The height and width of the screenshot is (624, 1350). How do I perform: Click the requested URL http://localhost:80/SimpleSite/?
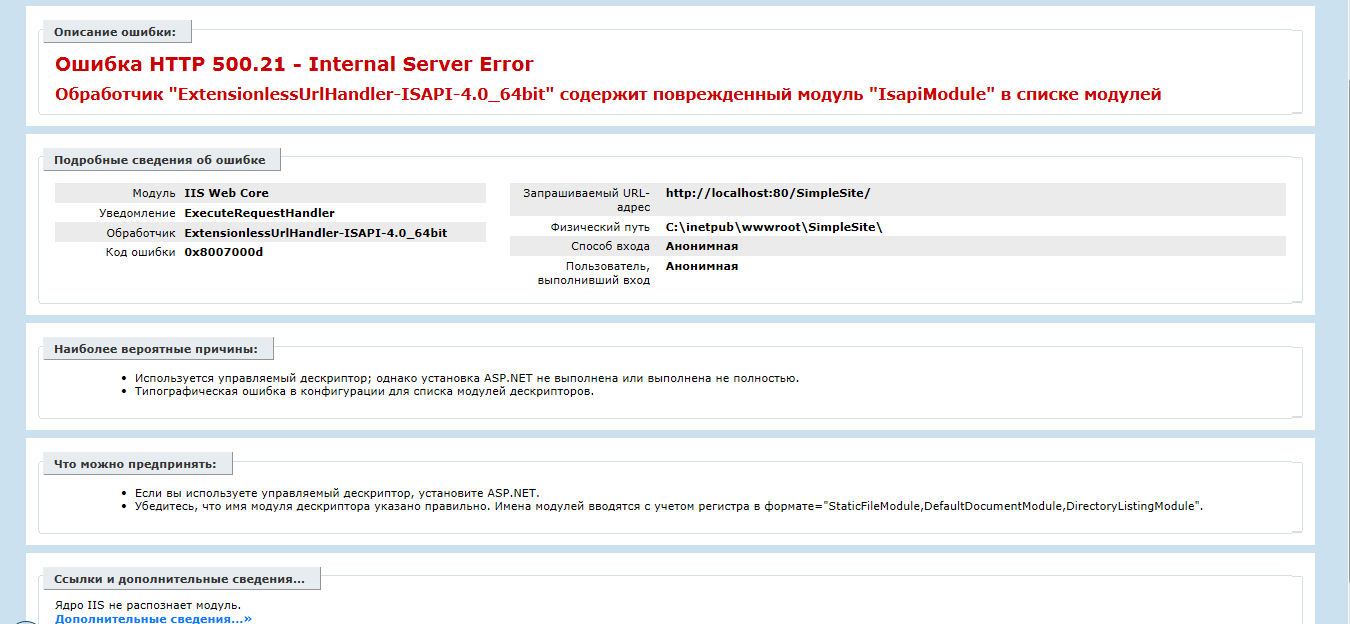pos(768,193)
